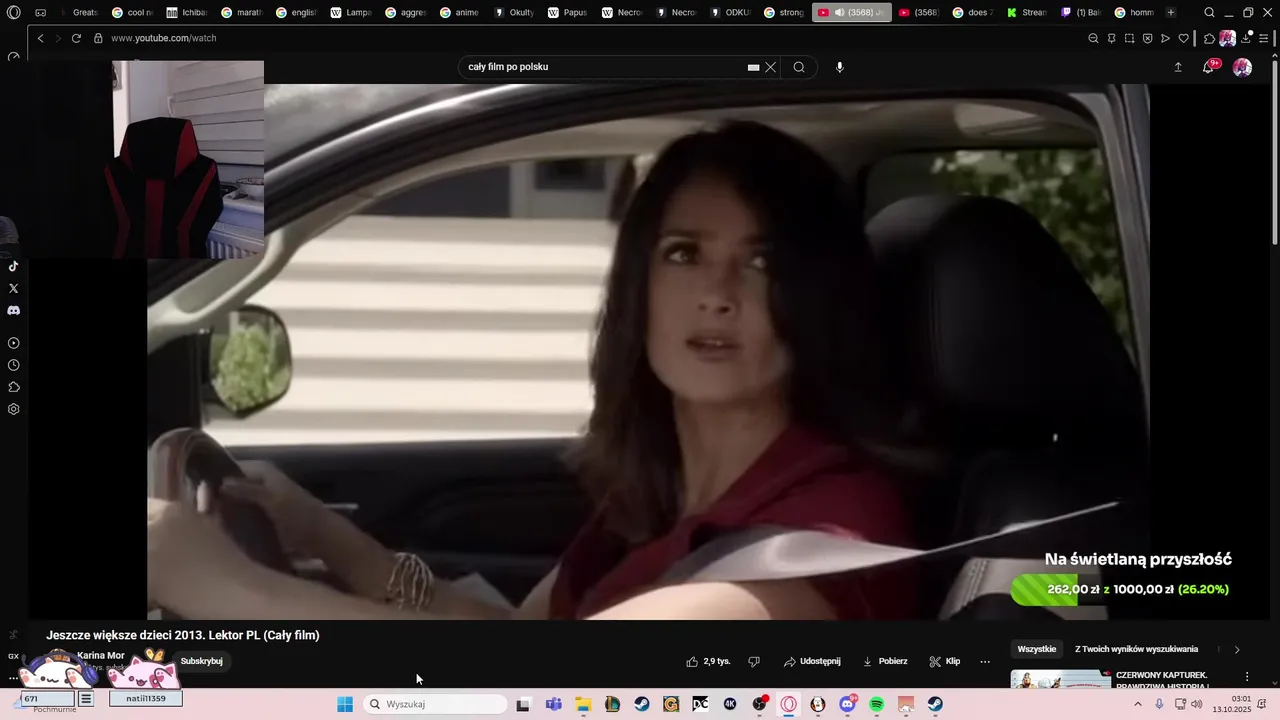Screen dimensions: 1280x720
Task: Open X (Twitter) in the sidebar
Action: [13, 288]
